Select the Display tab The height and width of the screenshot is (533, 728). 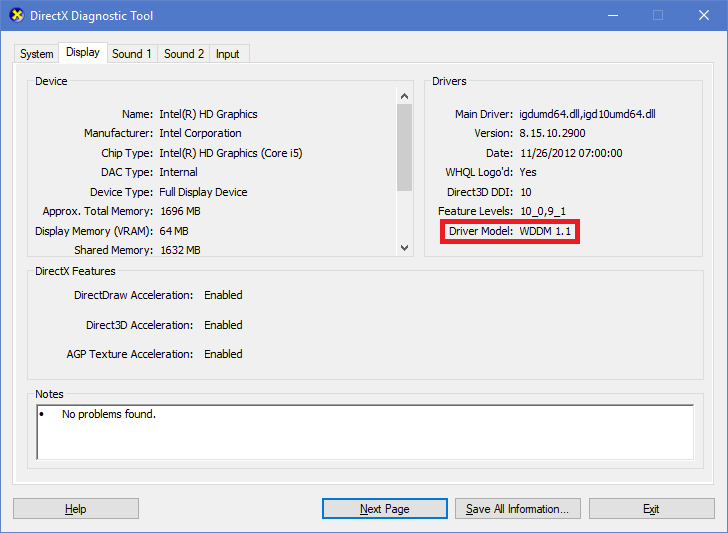tap(83, 52)
